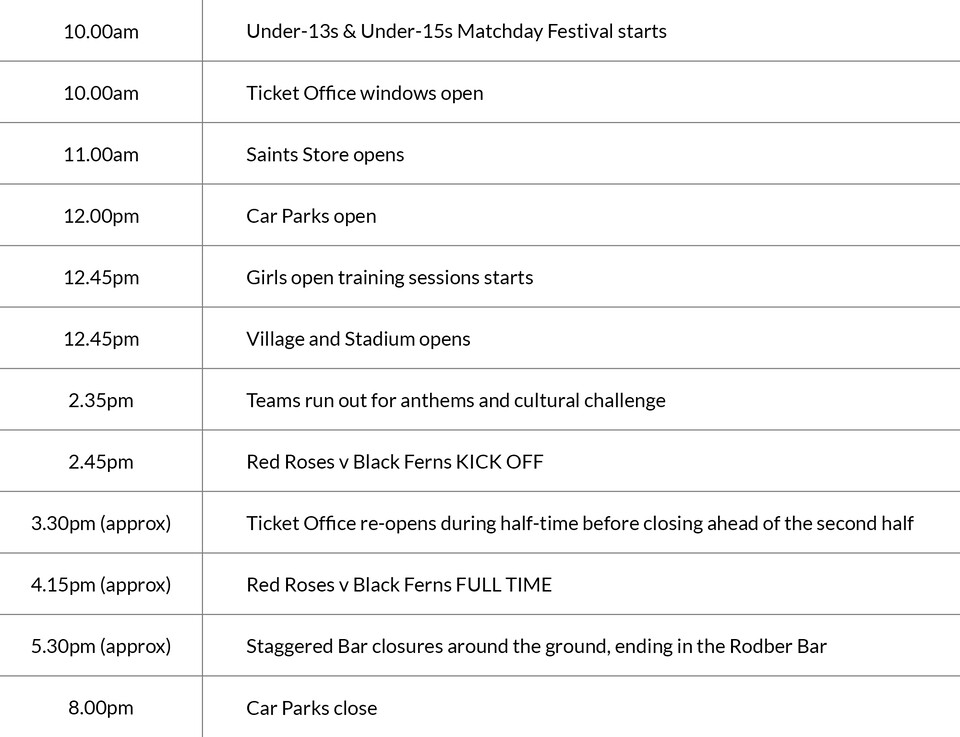This screenshot has height=737, width=960.
Task: Select Teams run out for anthems text
Action: [x=455, y=401]
